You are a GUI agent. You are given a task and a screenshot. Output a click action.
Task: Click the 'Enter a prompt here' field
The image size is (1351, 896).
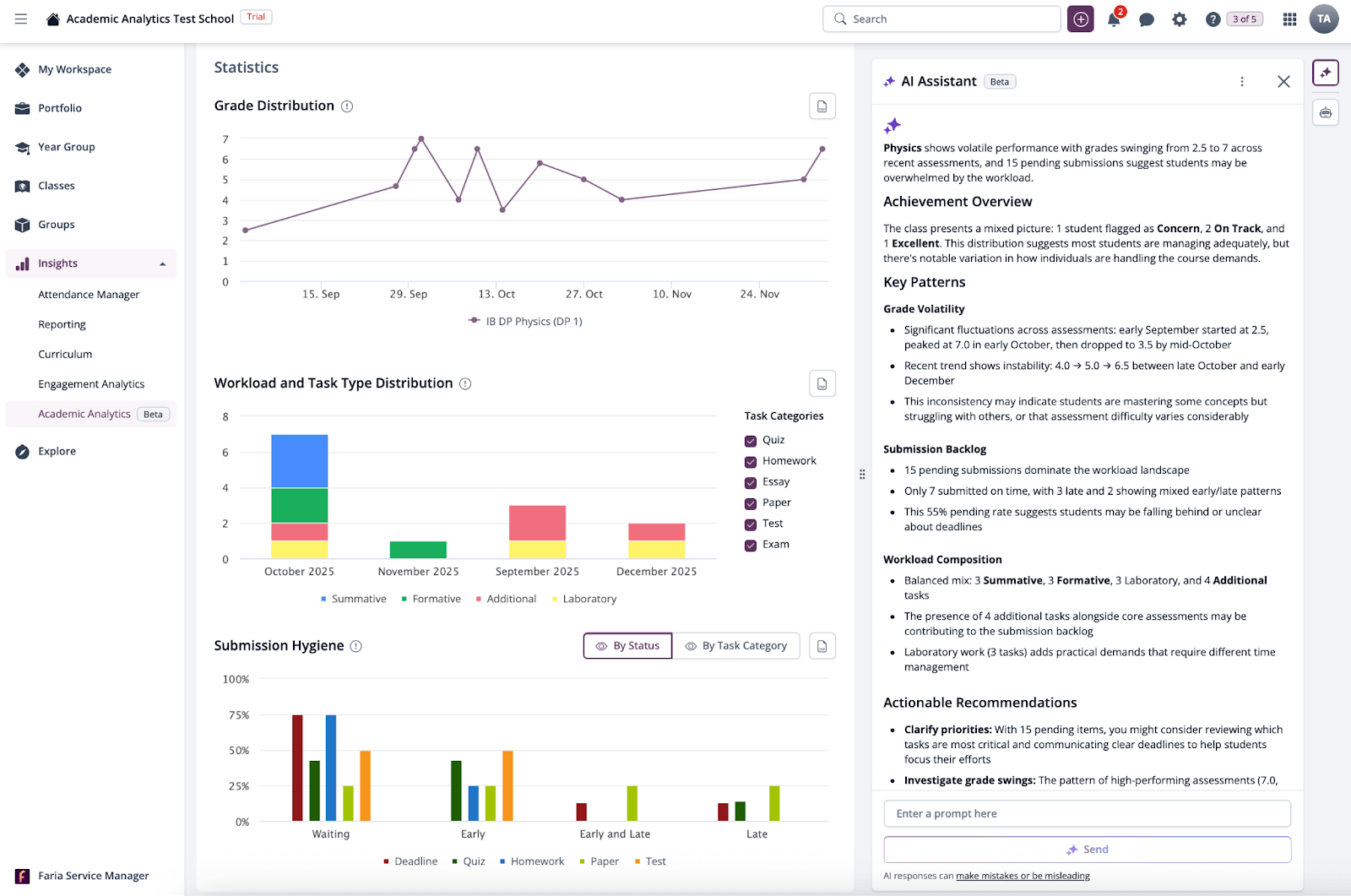1087,814
